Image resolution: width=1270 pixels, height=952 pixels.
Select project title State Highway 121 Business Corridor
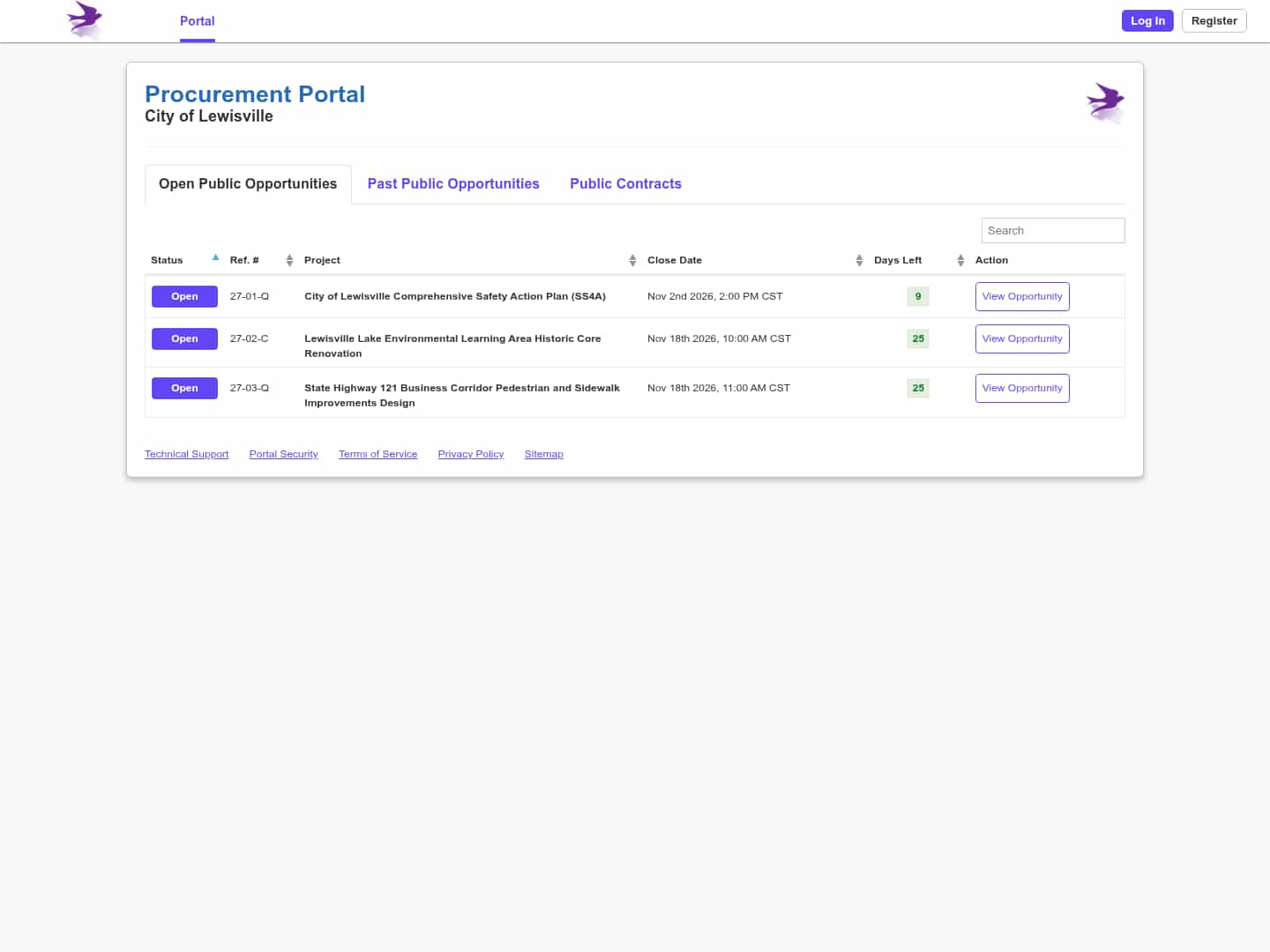(x=462, y=395)
